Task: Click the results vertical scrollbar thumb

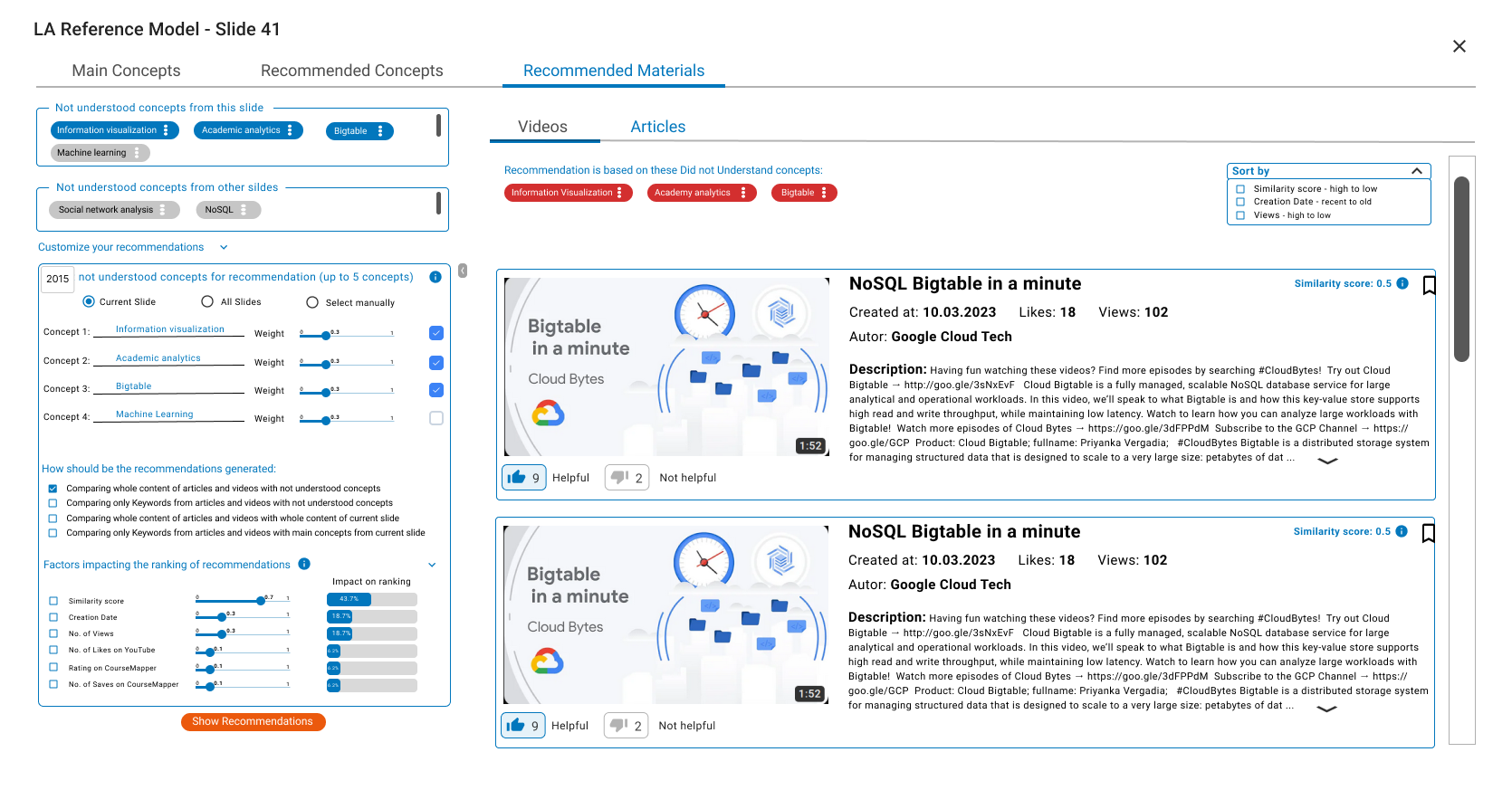Action: click(x=1461, y=269)
